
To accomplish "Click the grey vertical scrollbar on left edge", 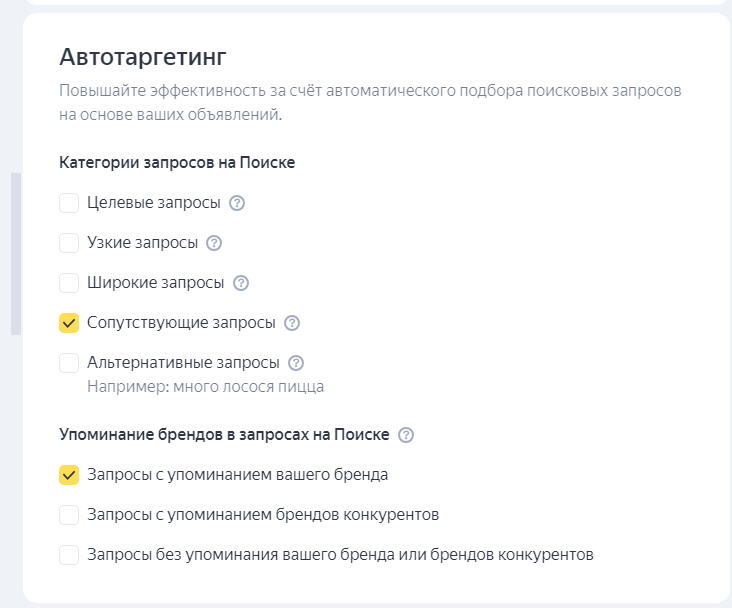I will pos(15,254).
